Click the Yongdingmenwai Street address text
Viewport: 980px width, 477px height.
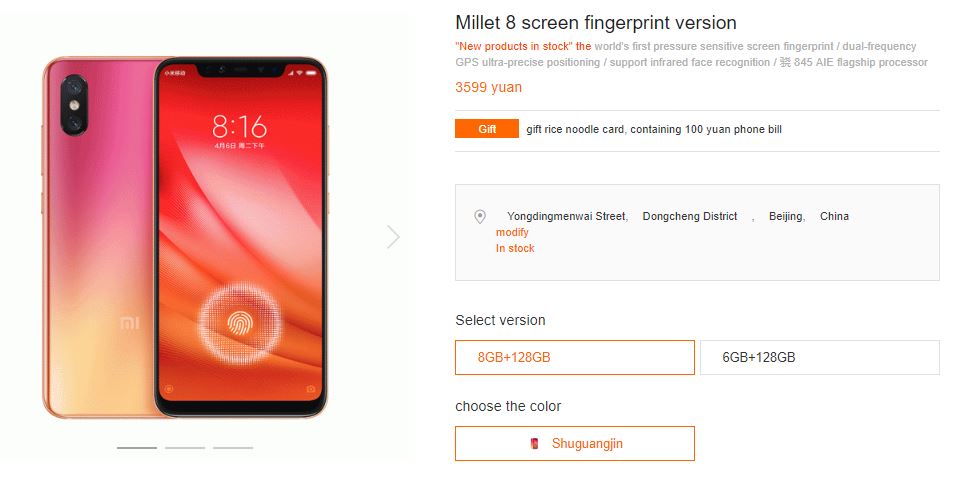point(567,216)
